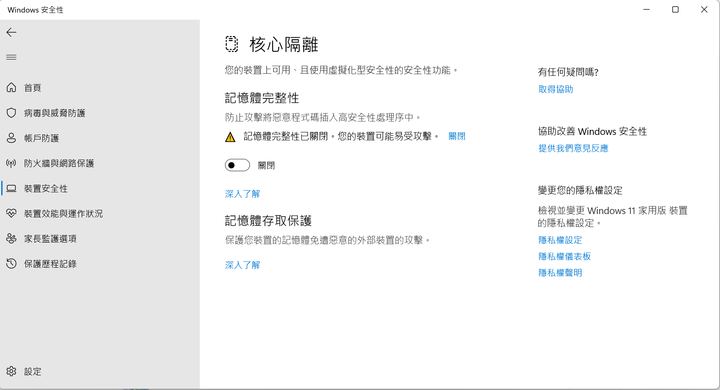Close the Windows 安全性 window
720x390 pixels.
click(x=704, y=9)
